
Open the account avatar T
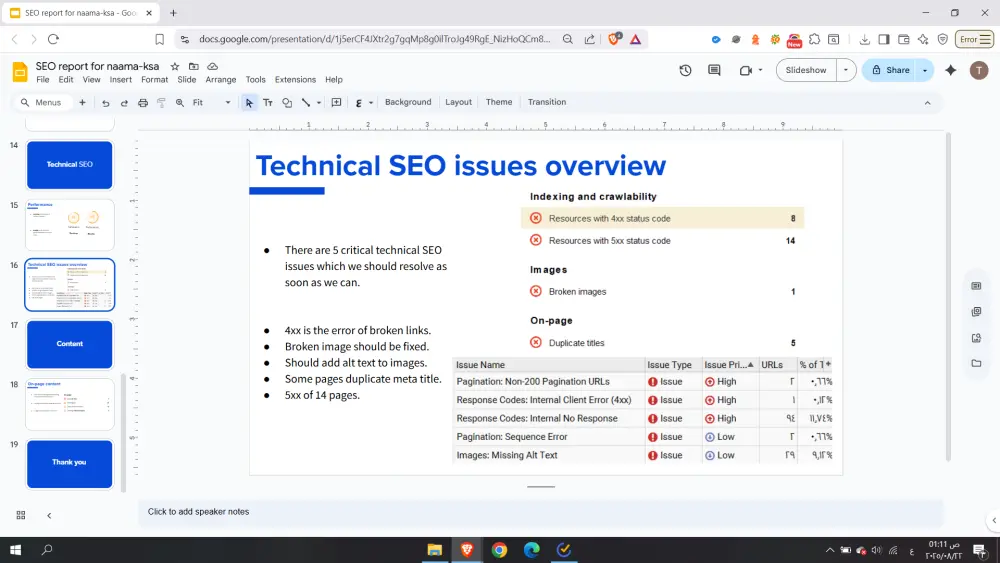978,70
